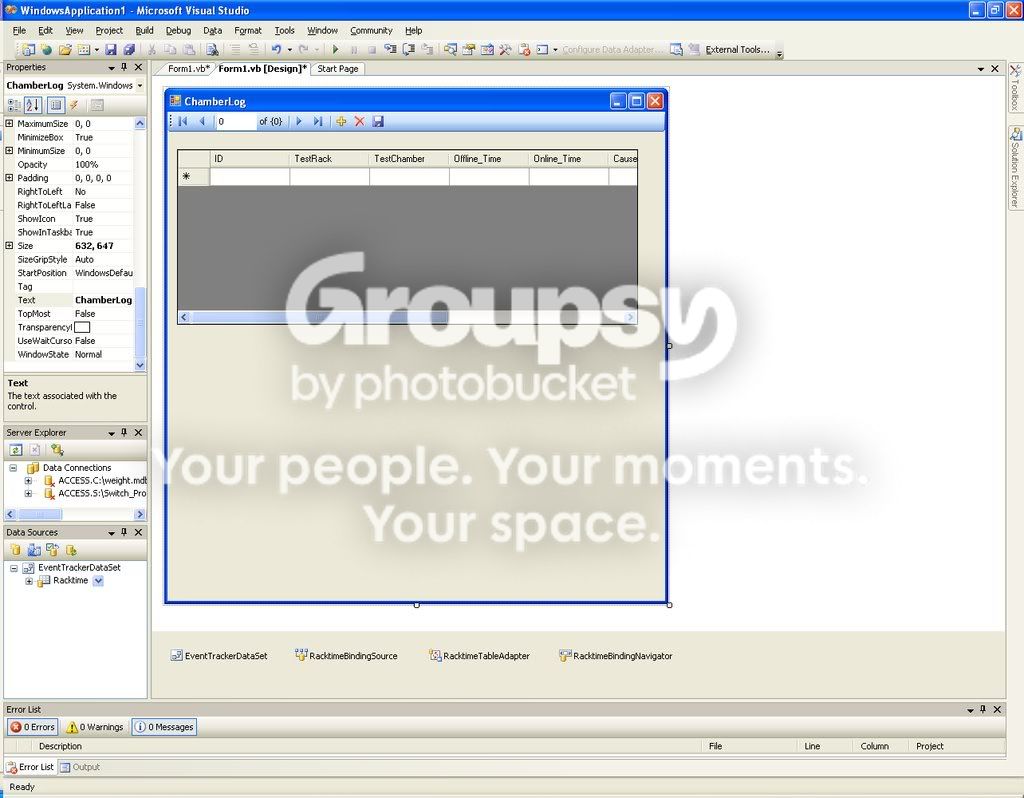Click the Undo toolbar icon
This screenshot has height=798, width=1024.
tap(276, 50)
